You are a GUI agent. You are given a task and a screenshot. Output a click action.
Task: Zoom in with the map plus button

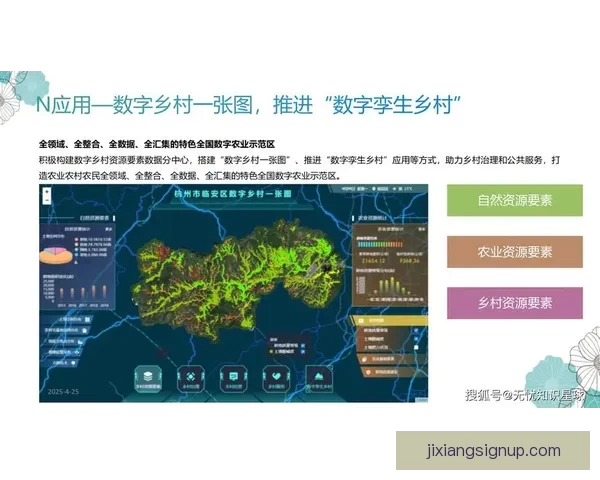point(47,191)
